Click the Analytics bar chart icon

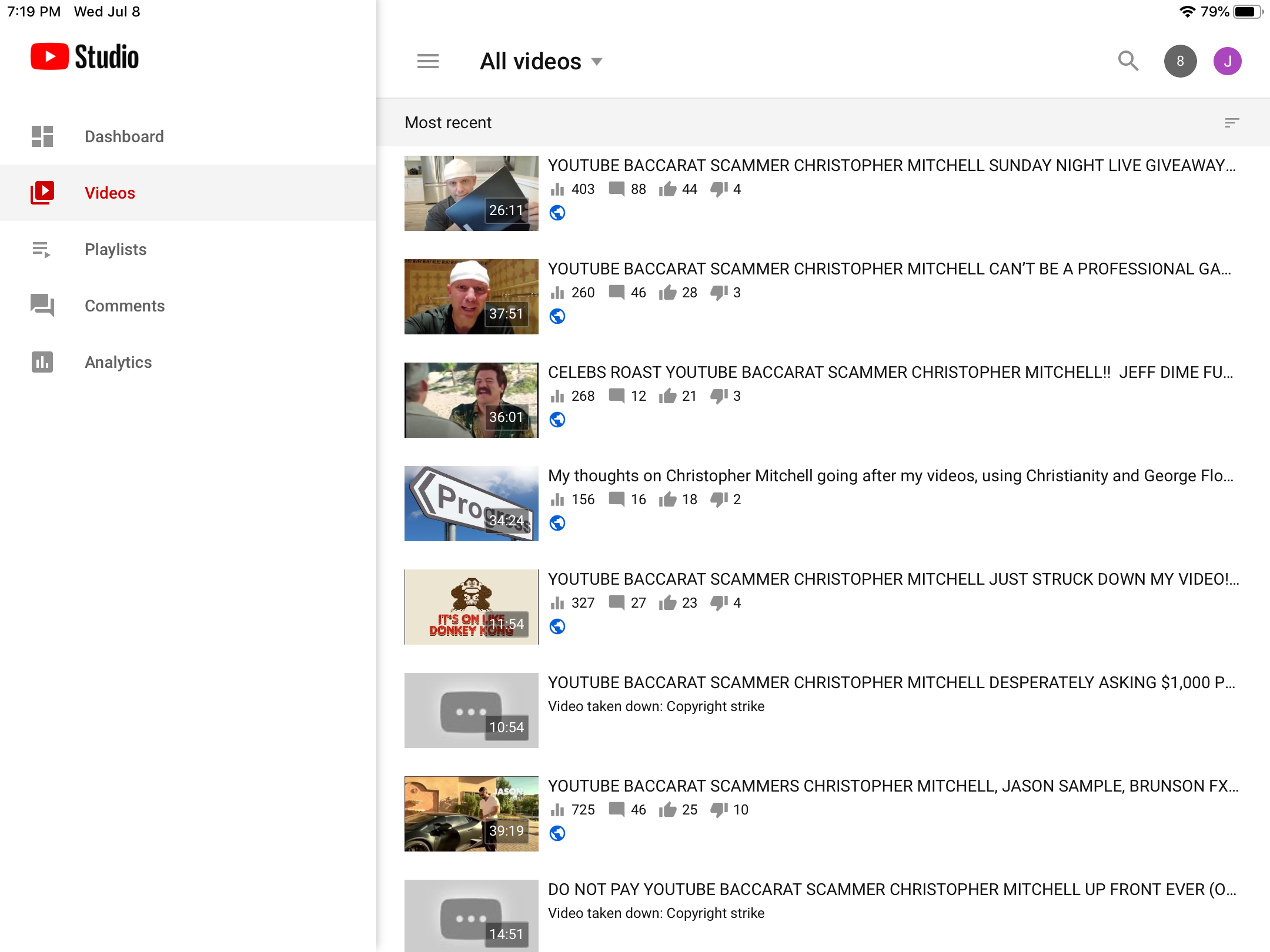coord(42,362)
